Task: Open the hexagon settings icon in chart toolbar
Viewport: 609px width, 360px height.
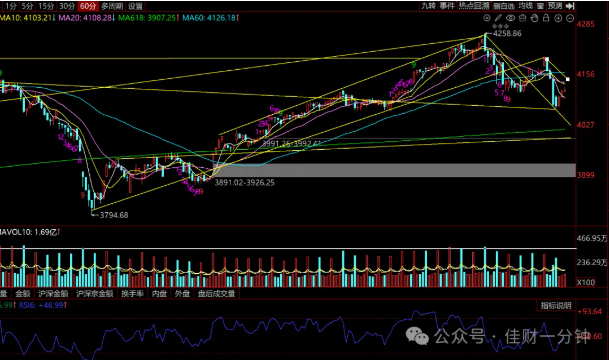Action: 487,18
